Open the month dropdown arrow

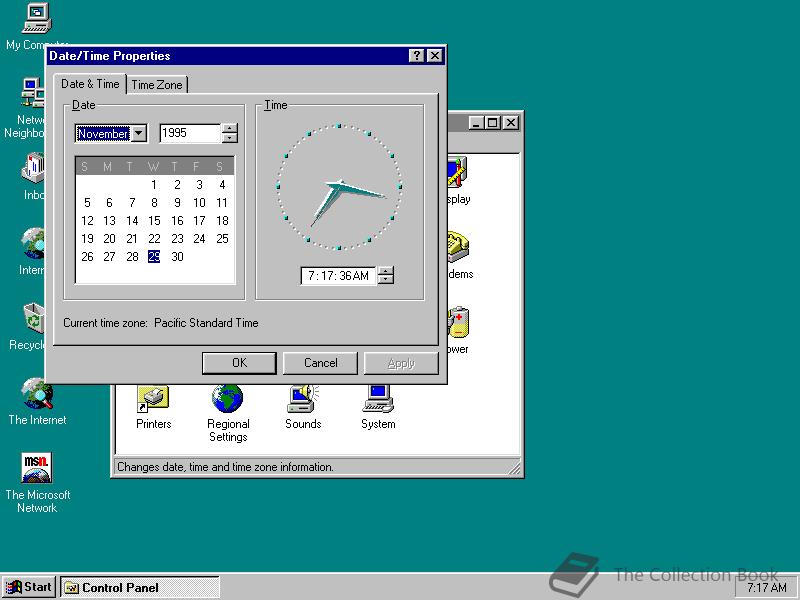click(139, 134)
